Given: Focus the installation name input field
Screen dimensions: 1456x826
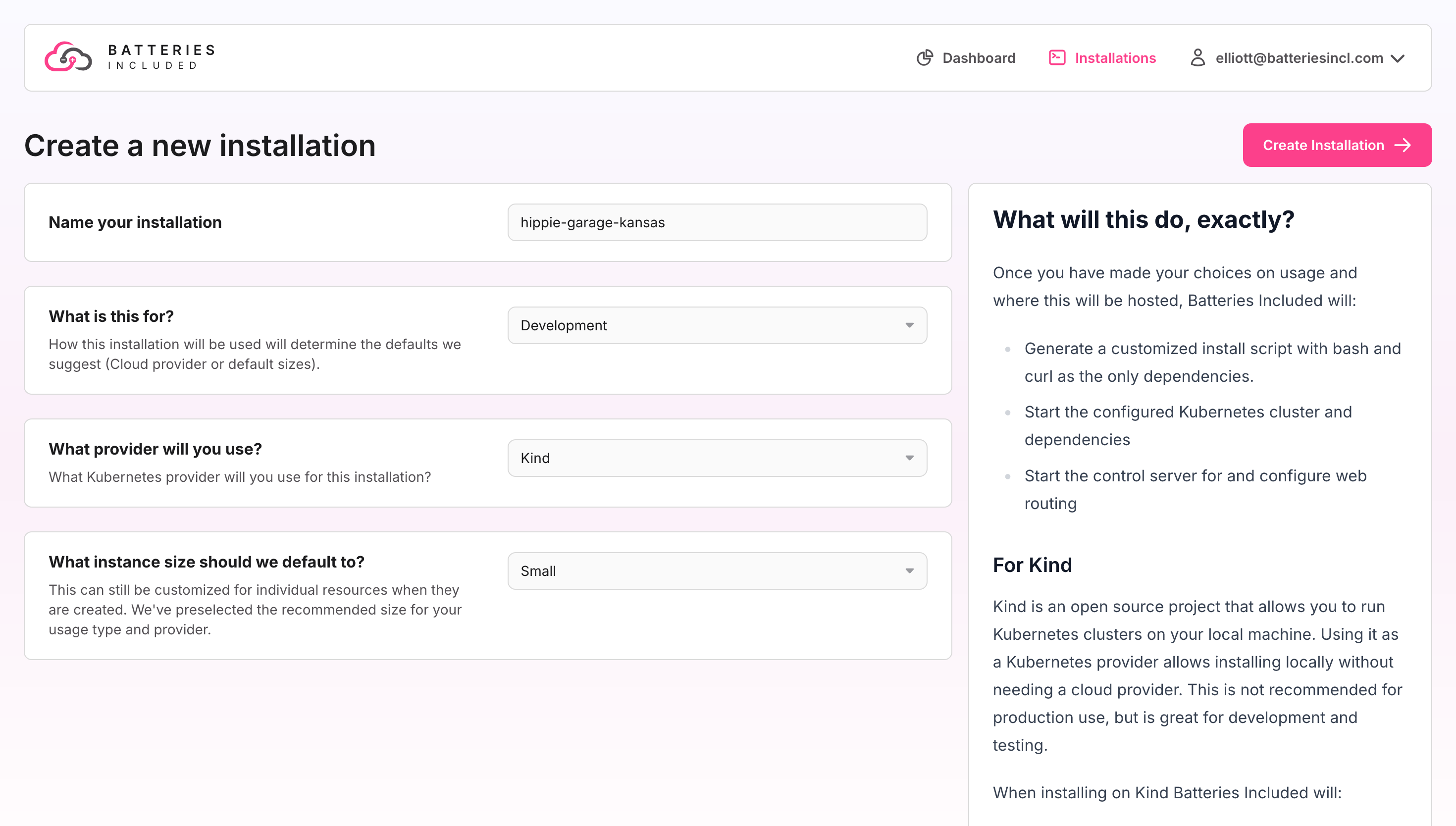Looking at the screenshot, I should pos(717,222).
